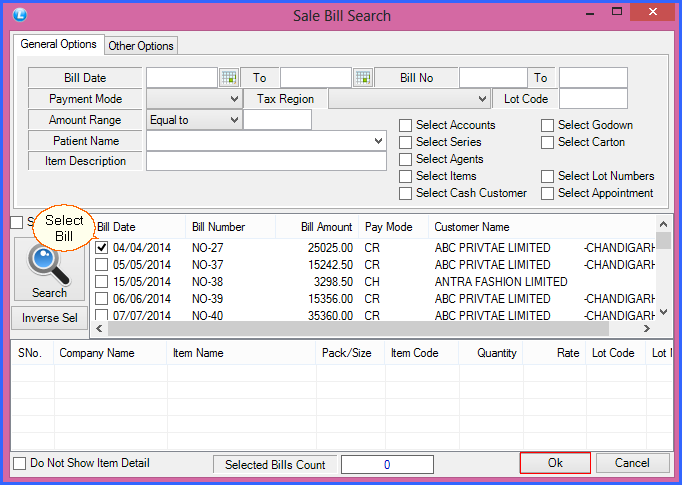
Task: Focus the Lot Code input field
Action: [x=593, y=99]
